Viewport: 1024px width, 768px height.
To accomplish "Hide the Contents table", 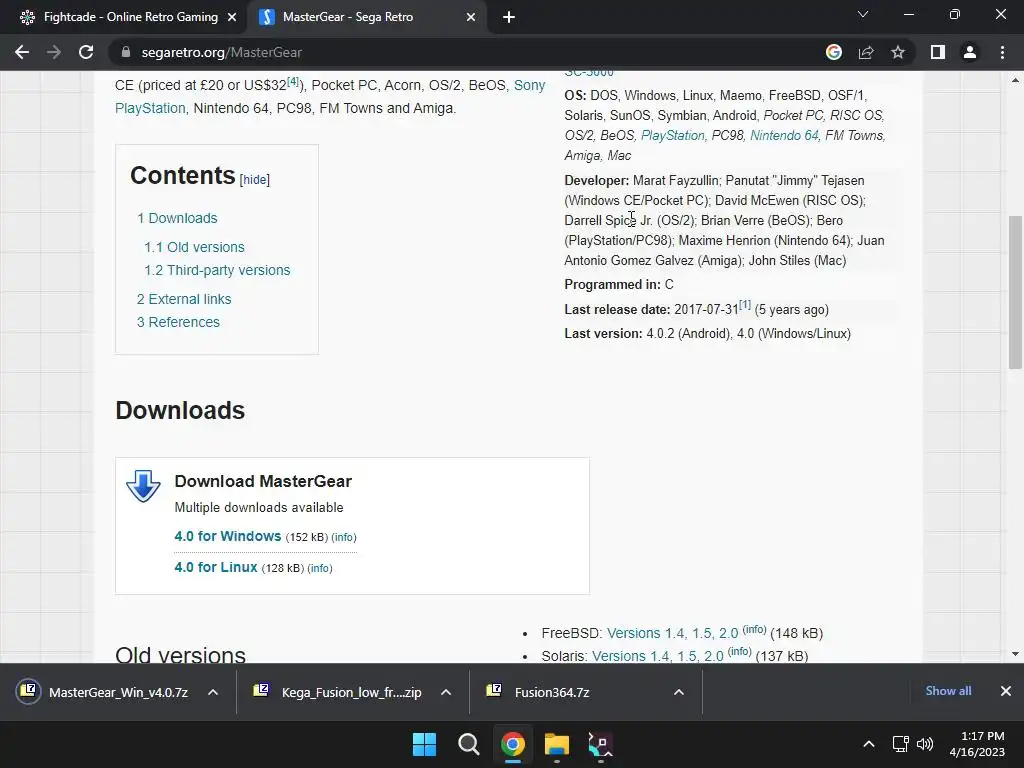I will click(x=255, y=180).
